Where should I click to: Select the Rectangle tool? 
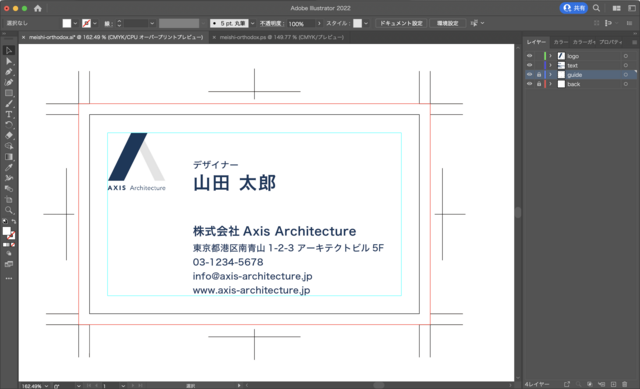tap(9, 93)
